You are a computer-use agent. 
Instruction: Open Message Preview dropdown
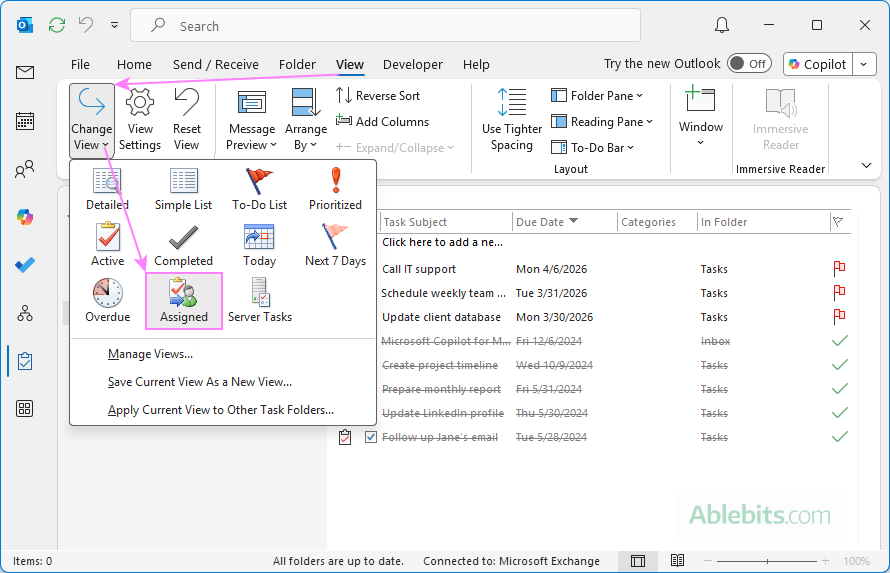click(x=251, y=120)
